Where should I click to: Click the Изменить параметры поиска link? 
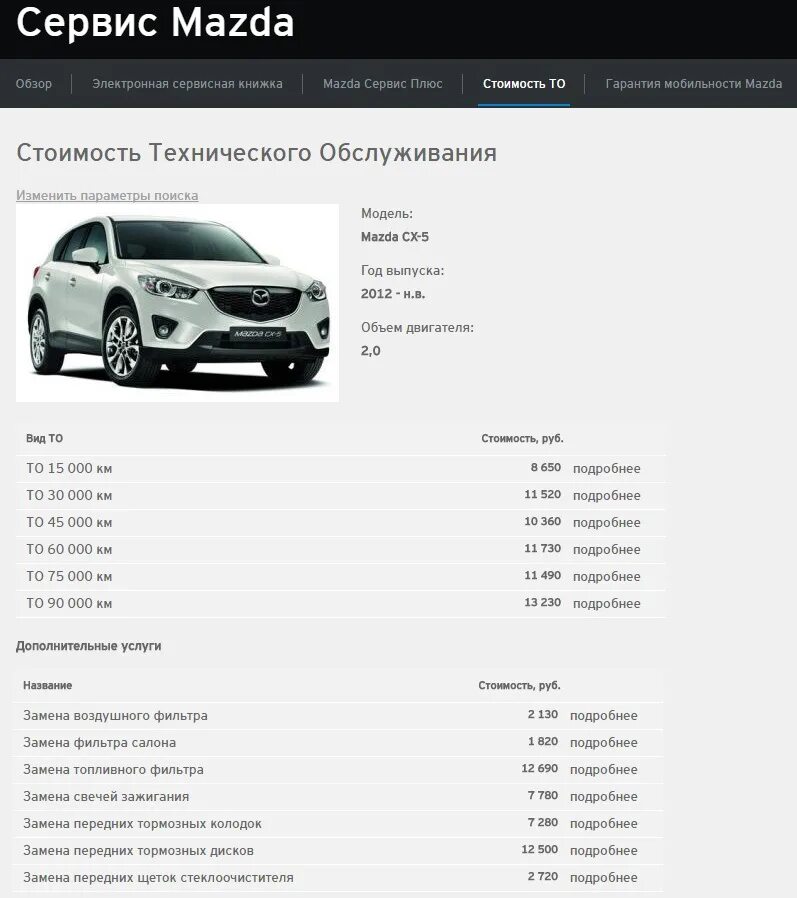[x=107, y=195]
